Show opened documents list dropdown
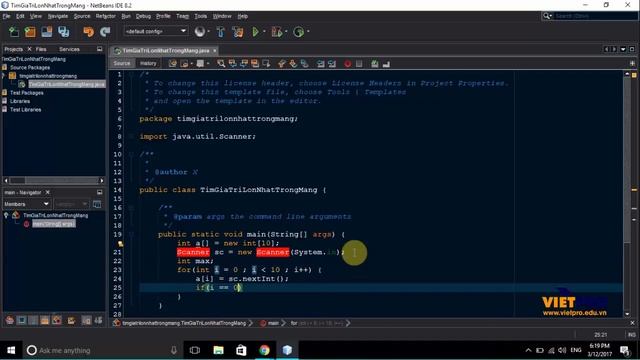This screenshot has width=640, height=360. [x=623, y=49]
